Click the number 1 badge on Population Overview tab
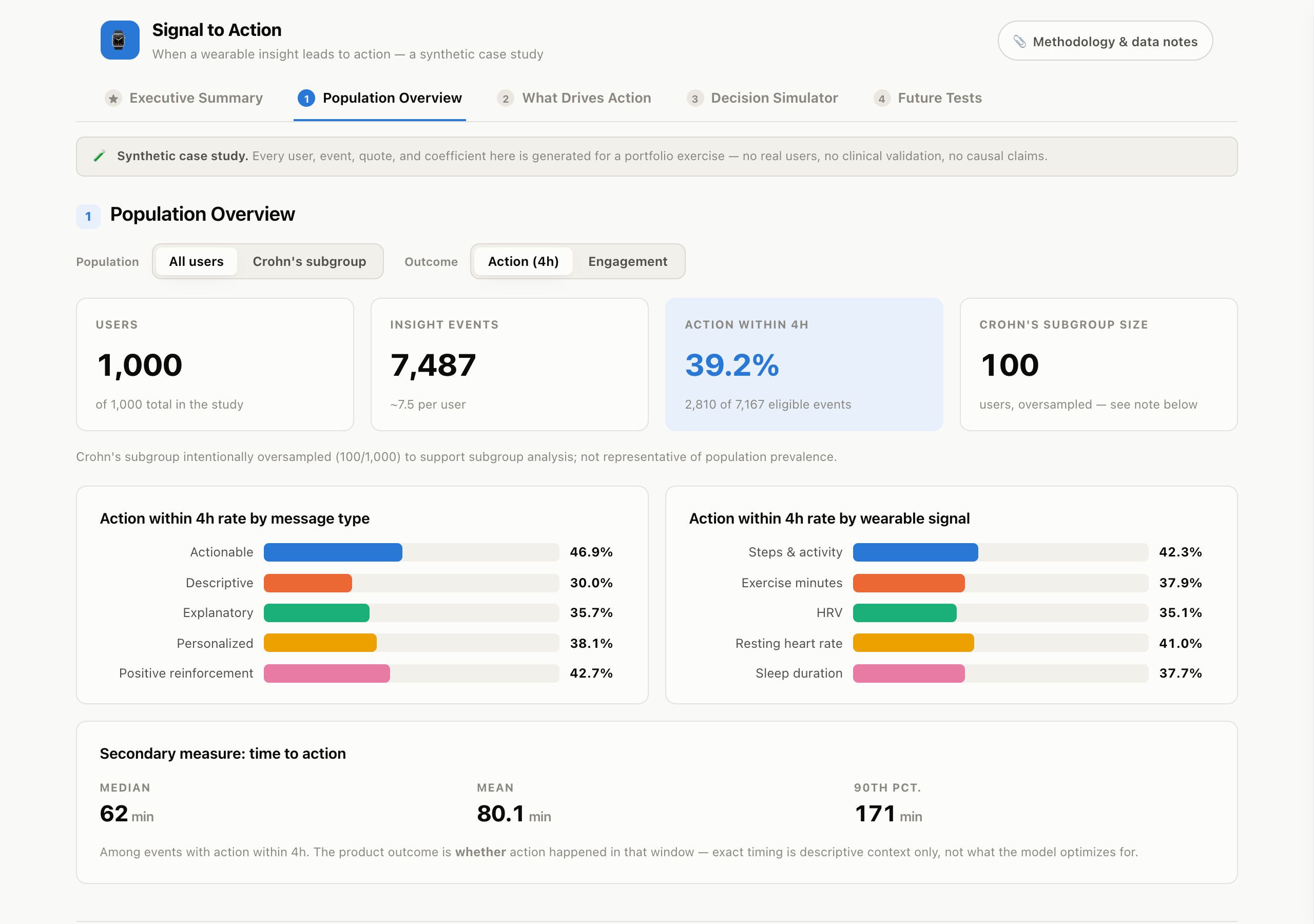1314x924 pixels. click(306, 99)
